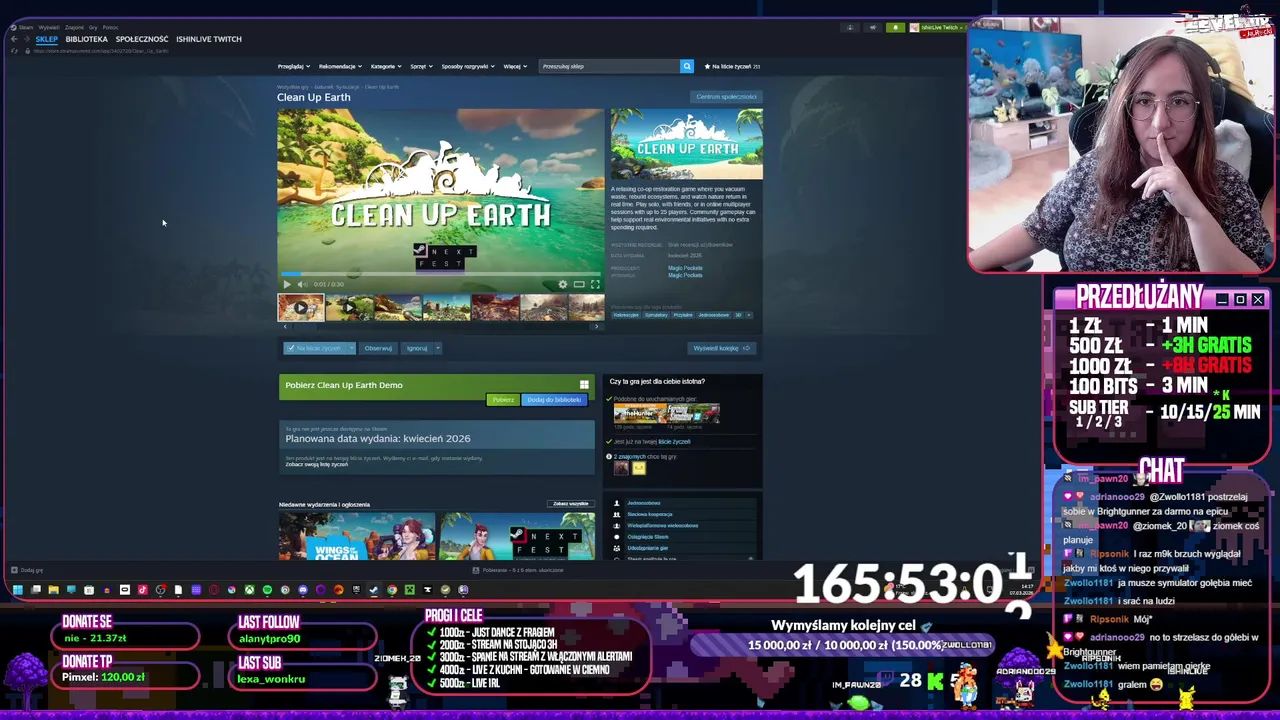The height and width of the screenshot is (720, 1280).
Task: Click the Steam back navigation arrow
Action: click(x=14, y=39)
